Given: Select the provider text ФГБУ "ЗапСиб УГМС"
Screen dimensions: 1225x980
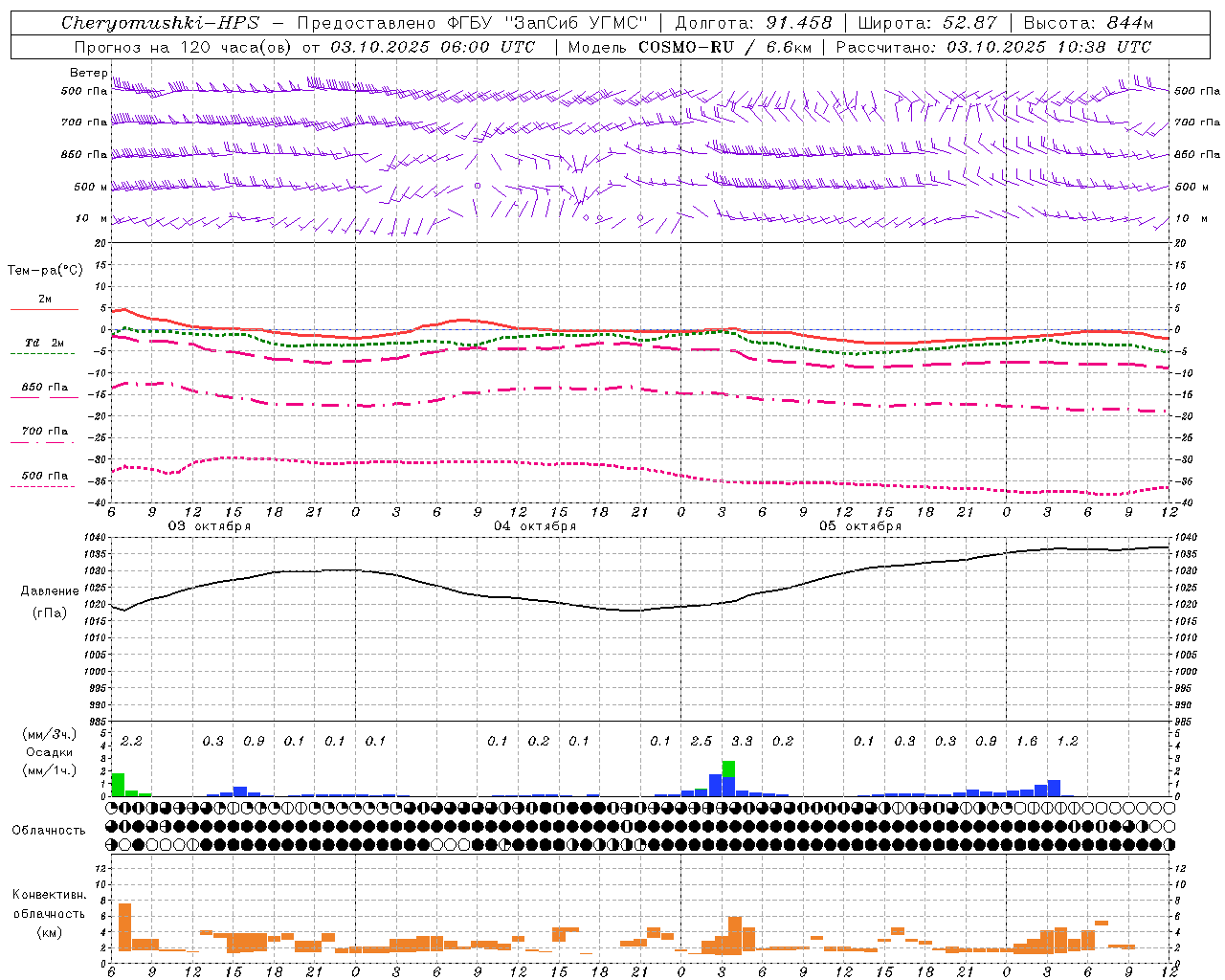Looking at the screenshot, I should click(547, 23).
